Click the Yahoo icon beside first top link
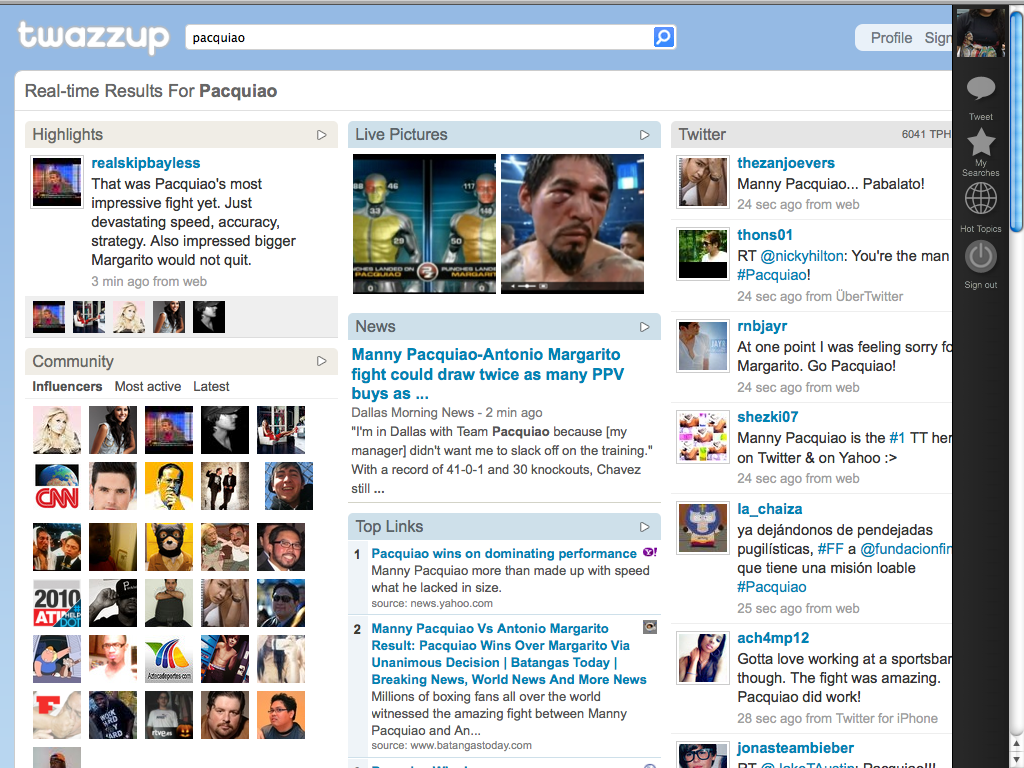 [650, 552]
